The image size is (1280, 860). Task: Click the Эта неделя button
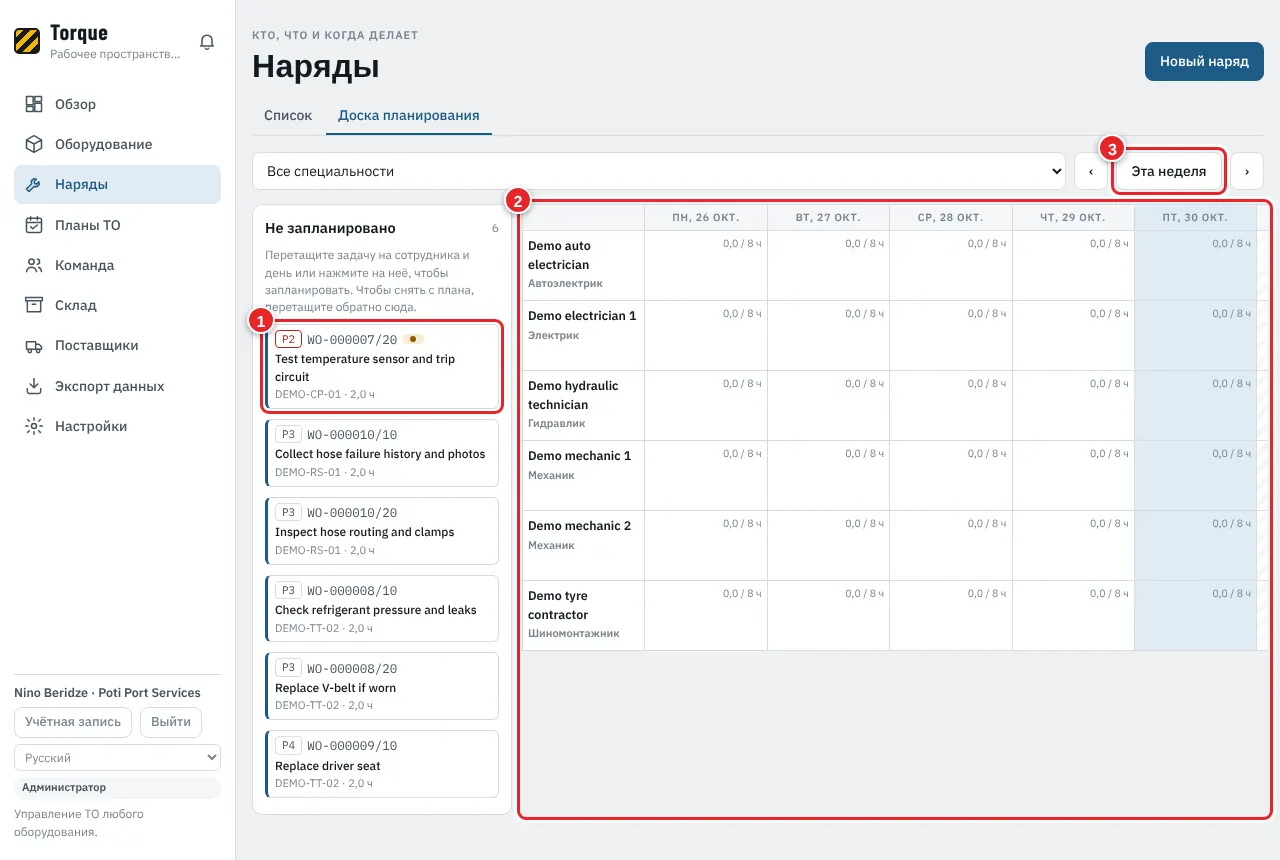click(x=1168, y=171)
